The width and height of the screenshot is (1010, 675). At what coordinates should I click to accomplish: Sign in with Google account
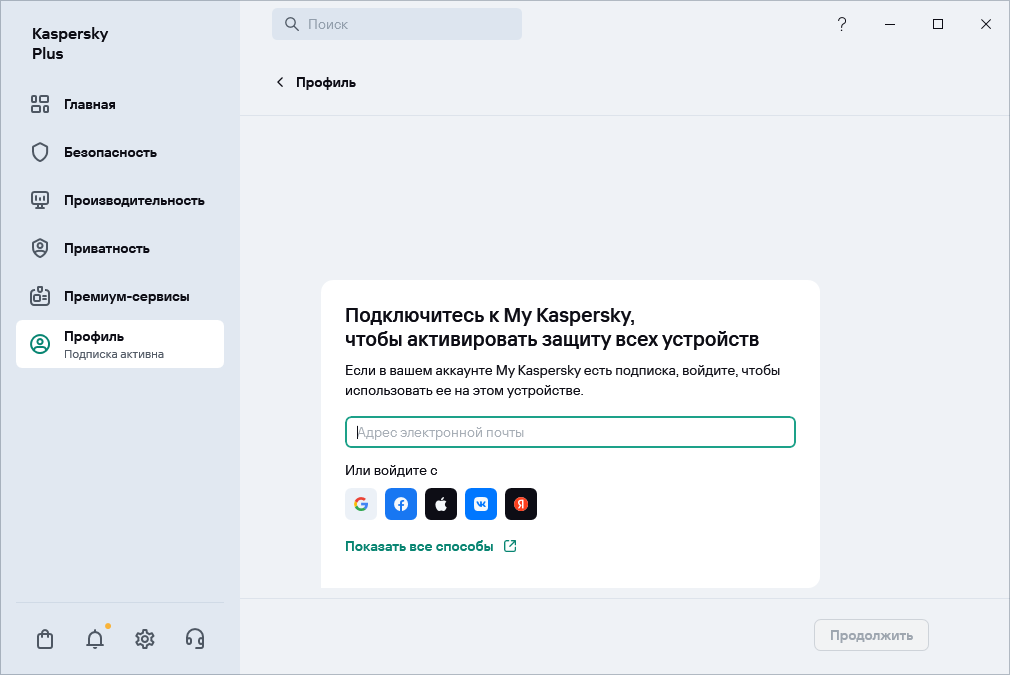click(361, 504)
